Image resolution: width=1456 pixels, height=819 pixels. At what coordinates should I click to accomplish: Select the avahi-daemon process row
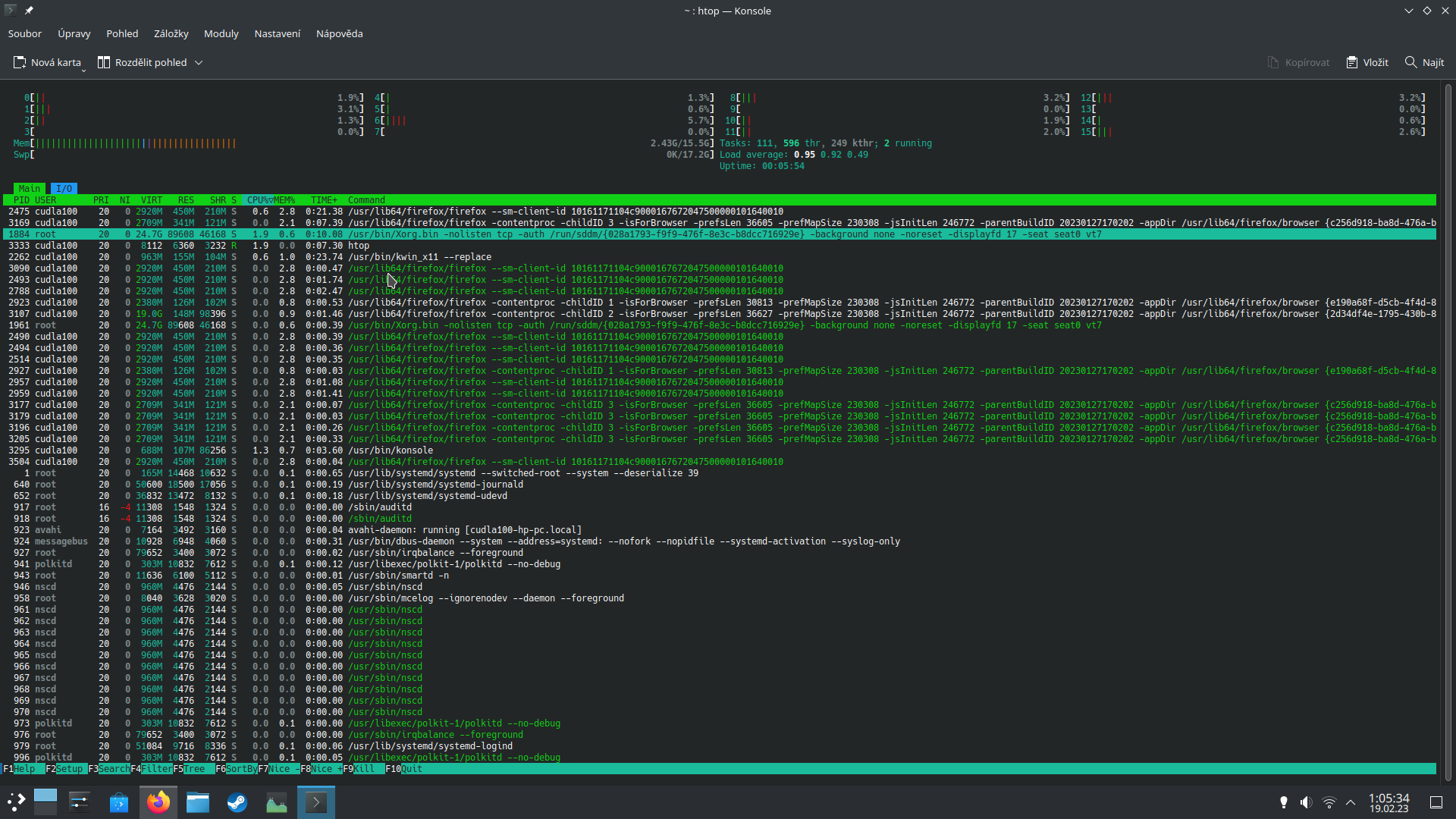[x=720, y=530]
